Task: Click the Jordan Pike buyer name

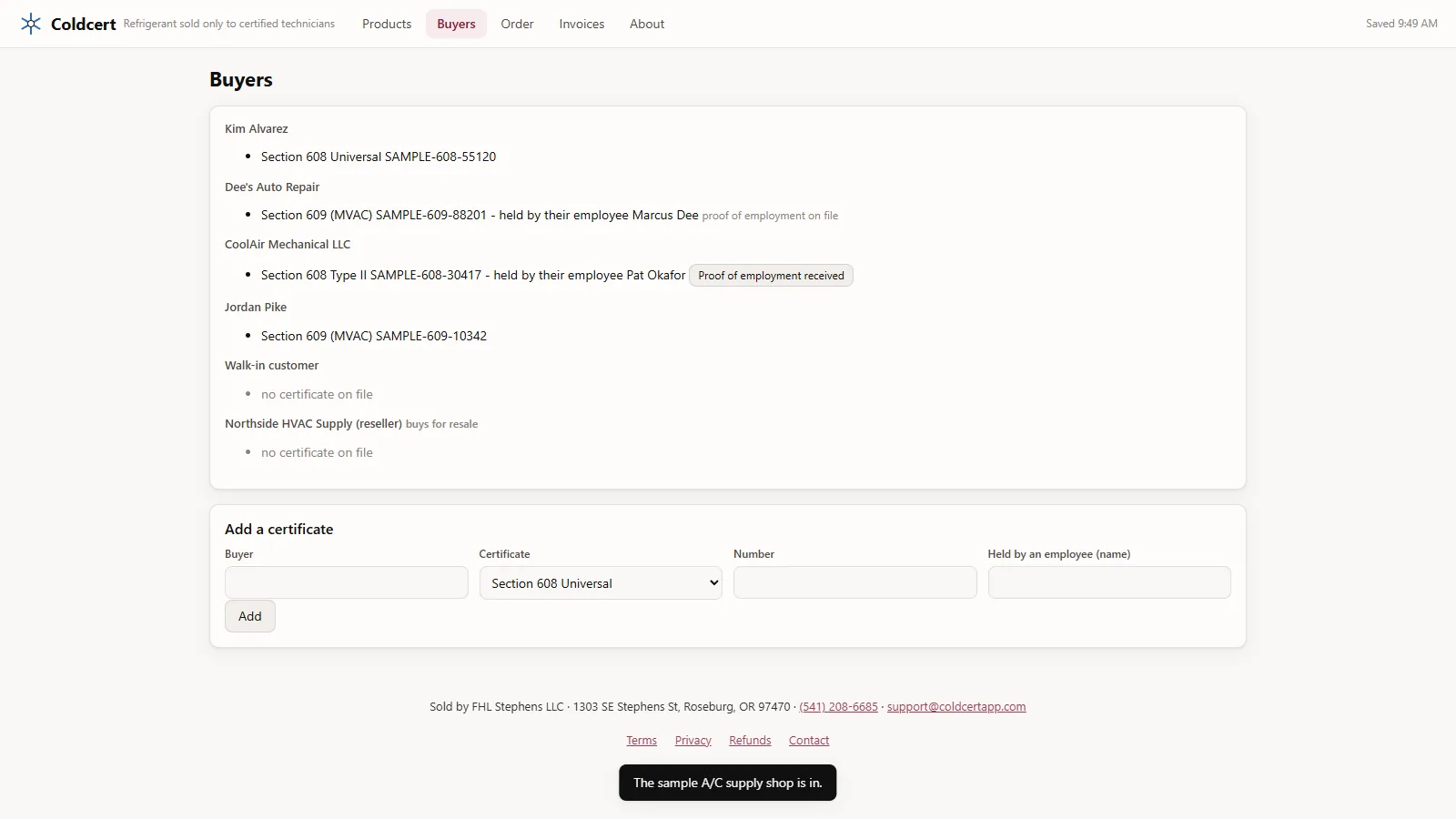Action: 256,308
